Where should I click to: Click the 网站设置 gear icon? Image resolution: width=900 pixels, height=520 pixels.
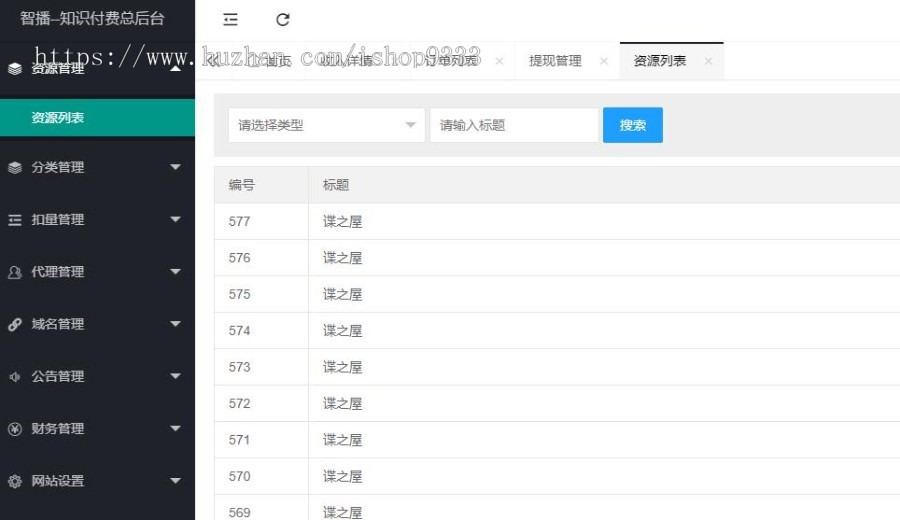(15, 481)
